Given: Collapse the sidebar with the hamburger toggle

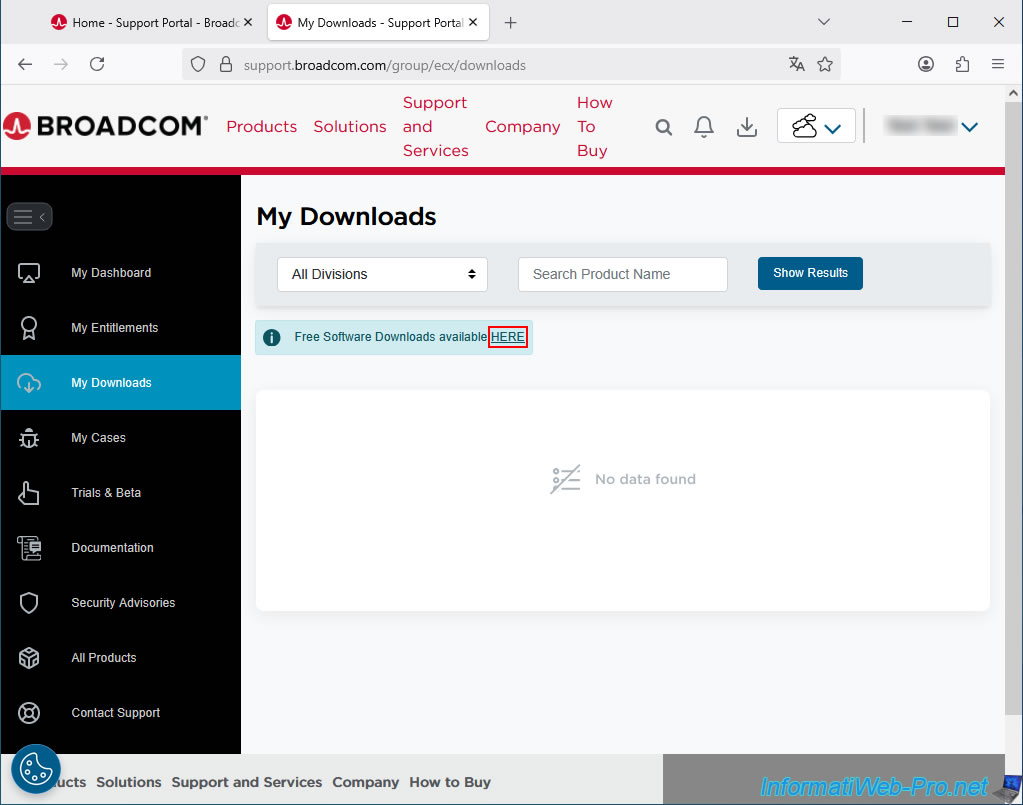Looking at the screenshot, I should pyautogui.click(x=29, y=217).
